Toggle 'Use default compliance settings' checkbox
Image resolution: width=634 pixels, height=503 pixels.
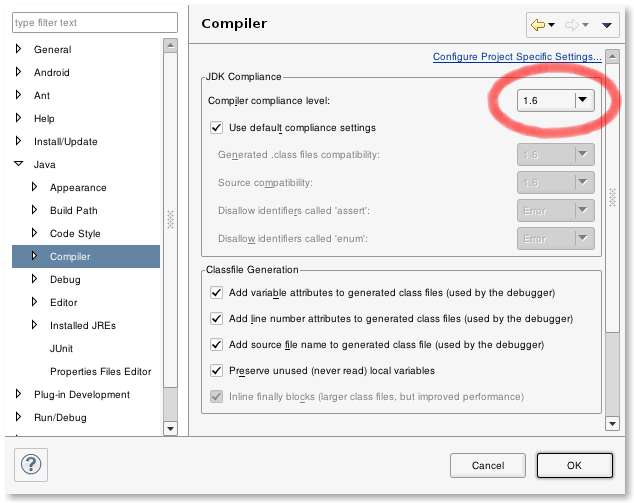pyautogui.click(x=216, y=128)
